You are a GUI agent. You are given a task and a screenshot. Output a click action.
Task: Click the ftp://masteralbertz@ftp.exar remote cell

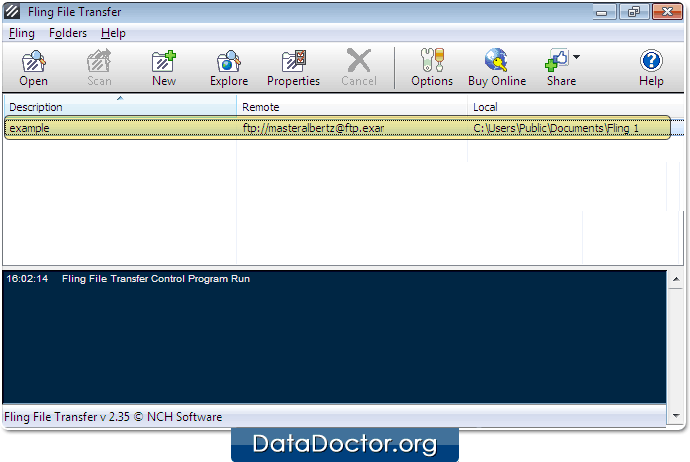pos(313,128)
